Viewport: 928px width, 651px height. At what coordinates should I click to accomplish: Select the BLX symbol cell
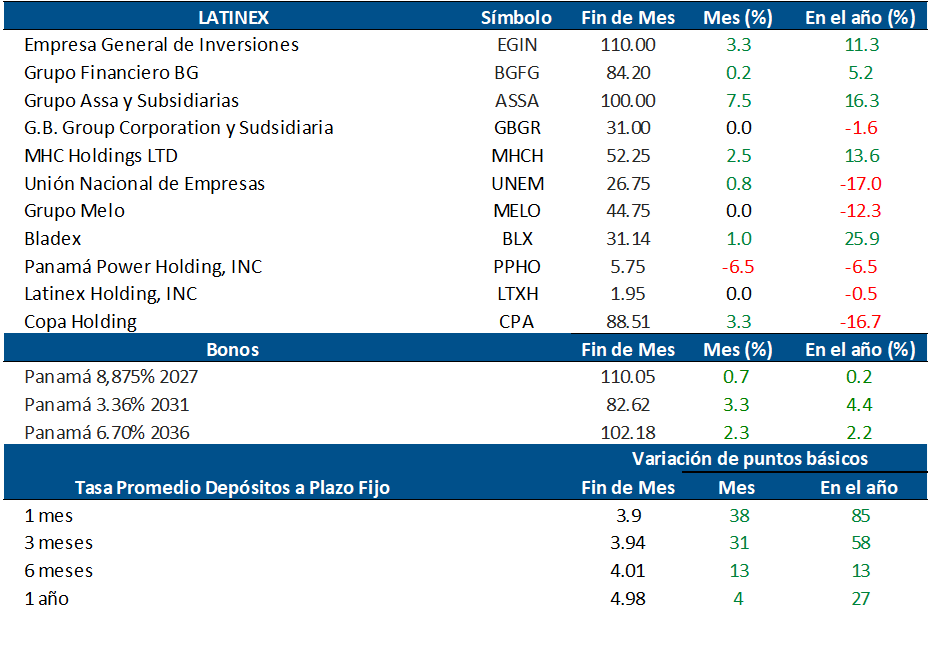click(x=517, y=239)
